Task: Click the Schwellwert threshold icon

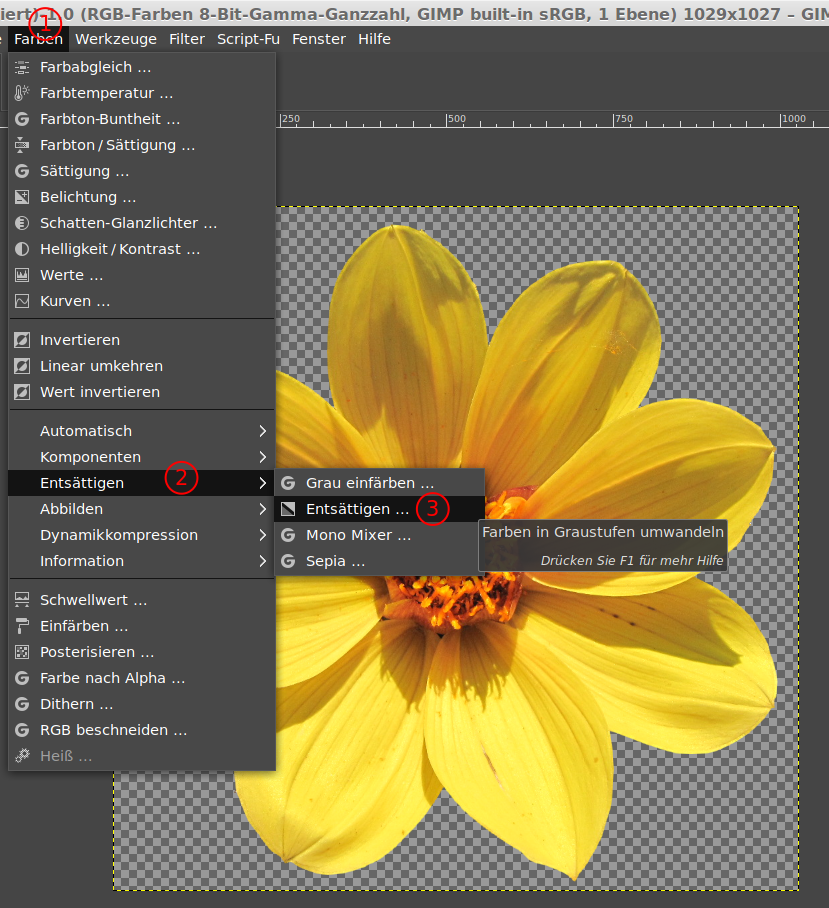Action: pos(22,600)
